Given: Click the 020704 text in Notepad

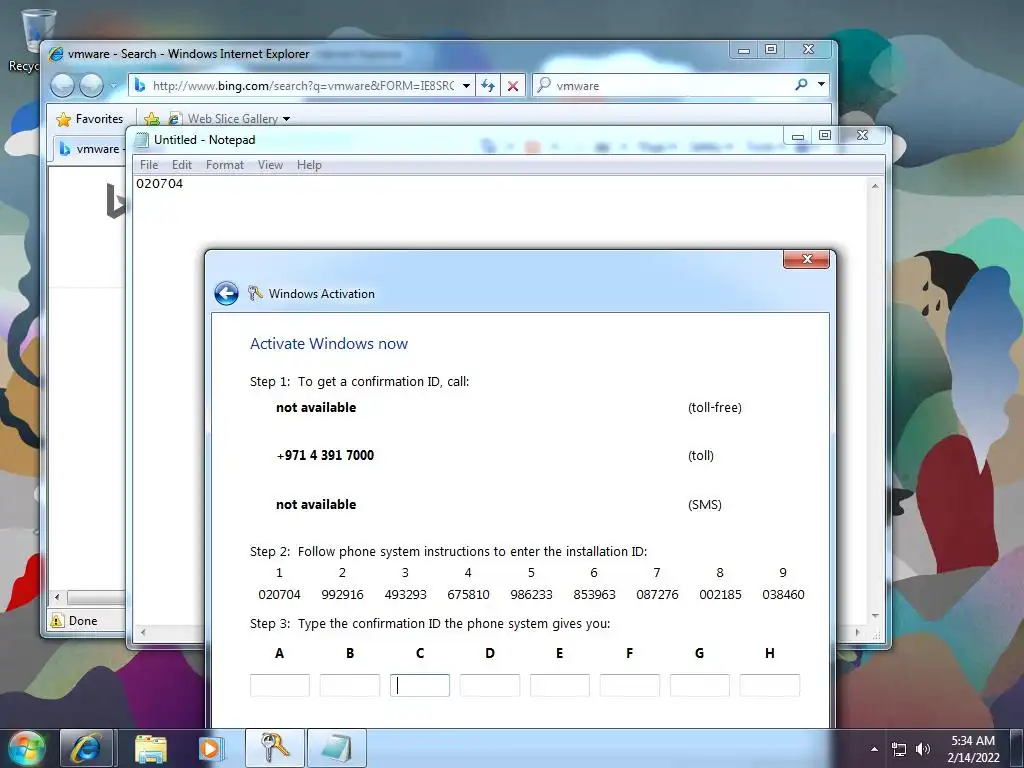Looking at the screenshot, I should (x=159, y=184).
